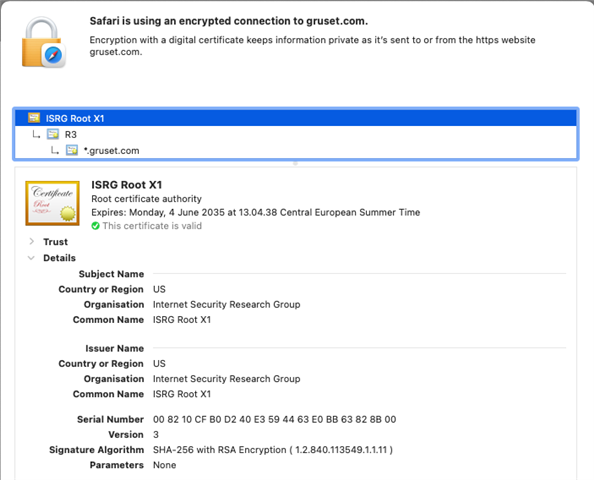Click the split divider handle below chain
This screenshot has width=594, height=480.
pos(295,163)
